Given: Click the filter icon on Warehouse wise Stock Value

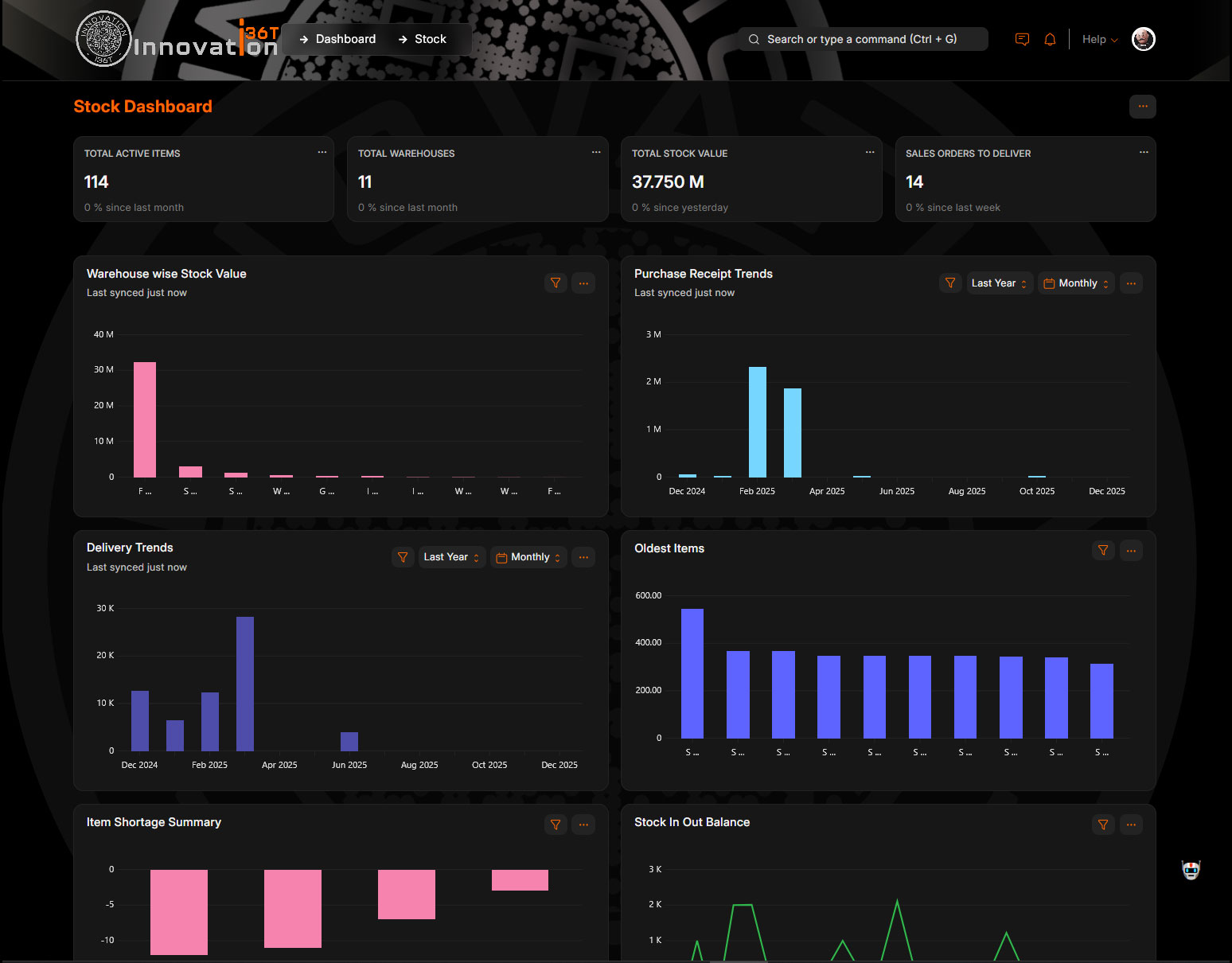Looking at the screenshot, I should (x=556, y=283).
